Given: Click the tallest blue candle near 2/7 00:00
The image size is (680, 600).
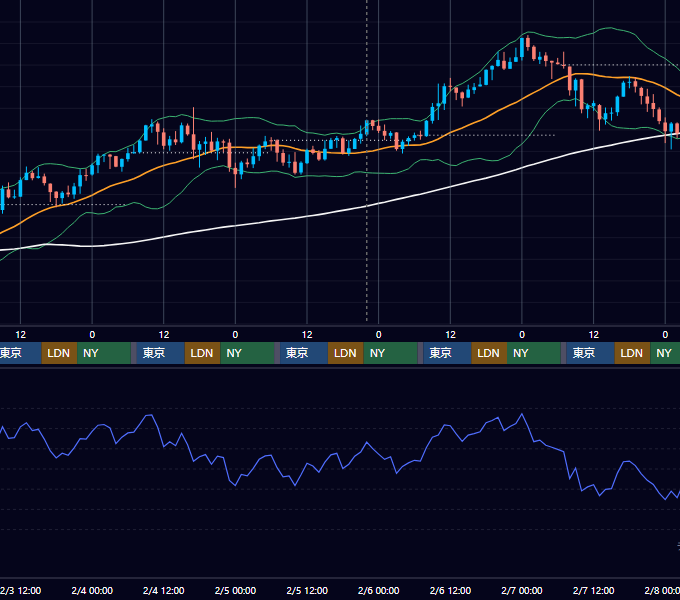Looking at the screenshot, I should pyautogui.click(x=522, y=48).
